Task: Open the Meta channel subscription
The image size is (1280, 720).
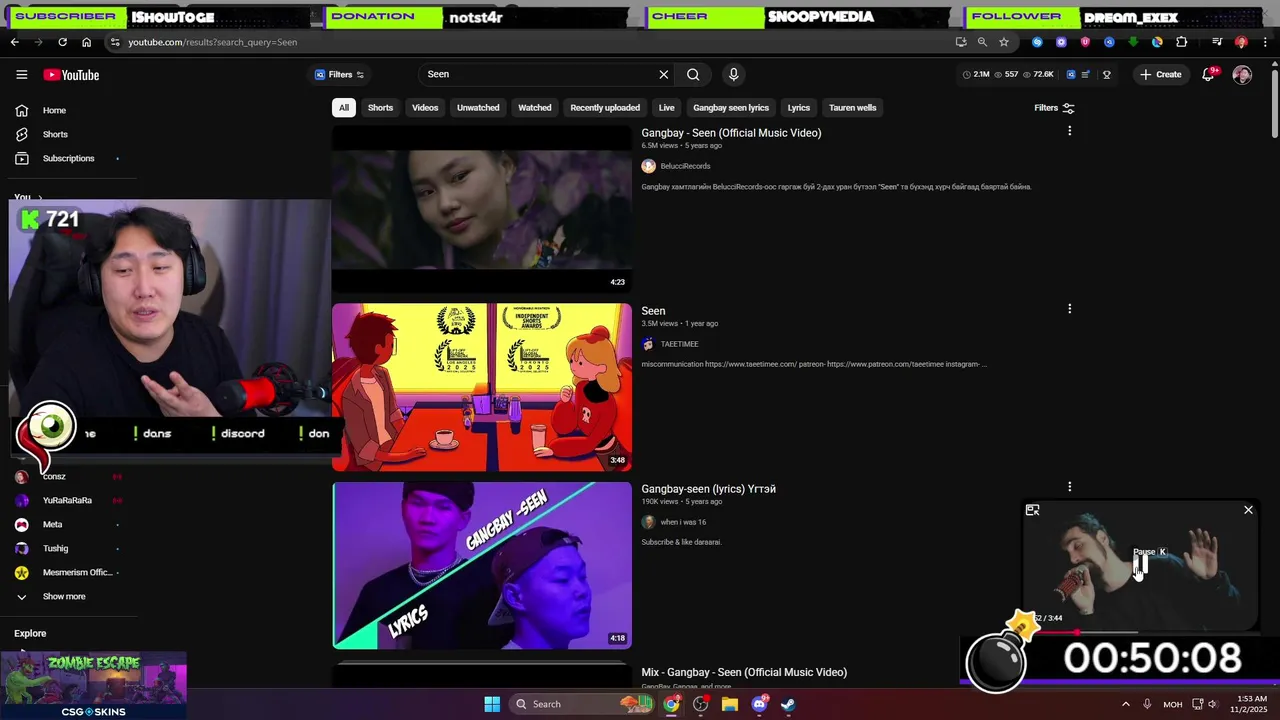Action: [x=52, y=524]
